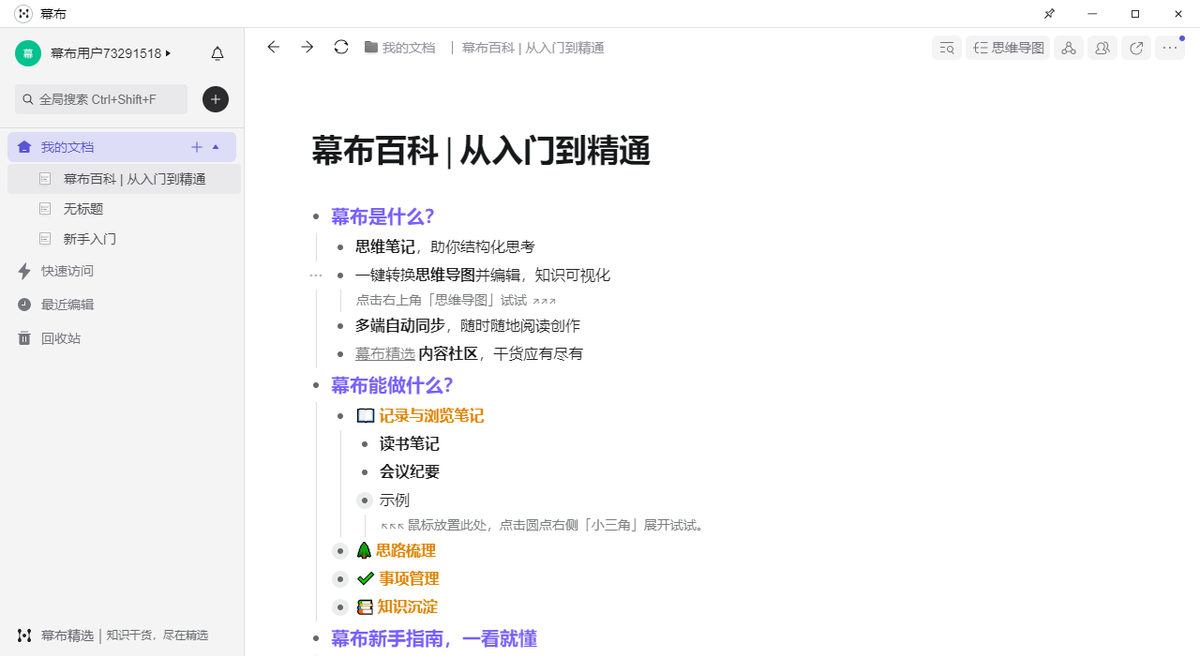Select 我的文档 in sidebar

pyautogui.click(x=67, y=147)
